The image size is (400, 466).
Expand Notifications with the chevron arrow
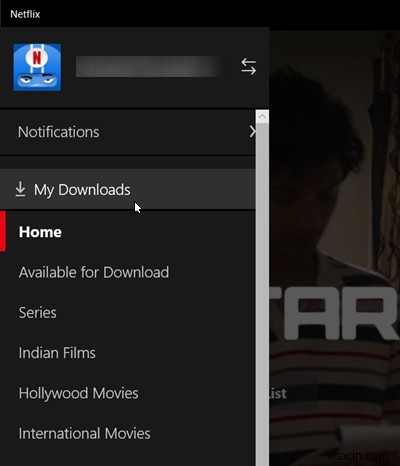pyautogui.click(x=252, y=132)
